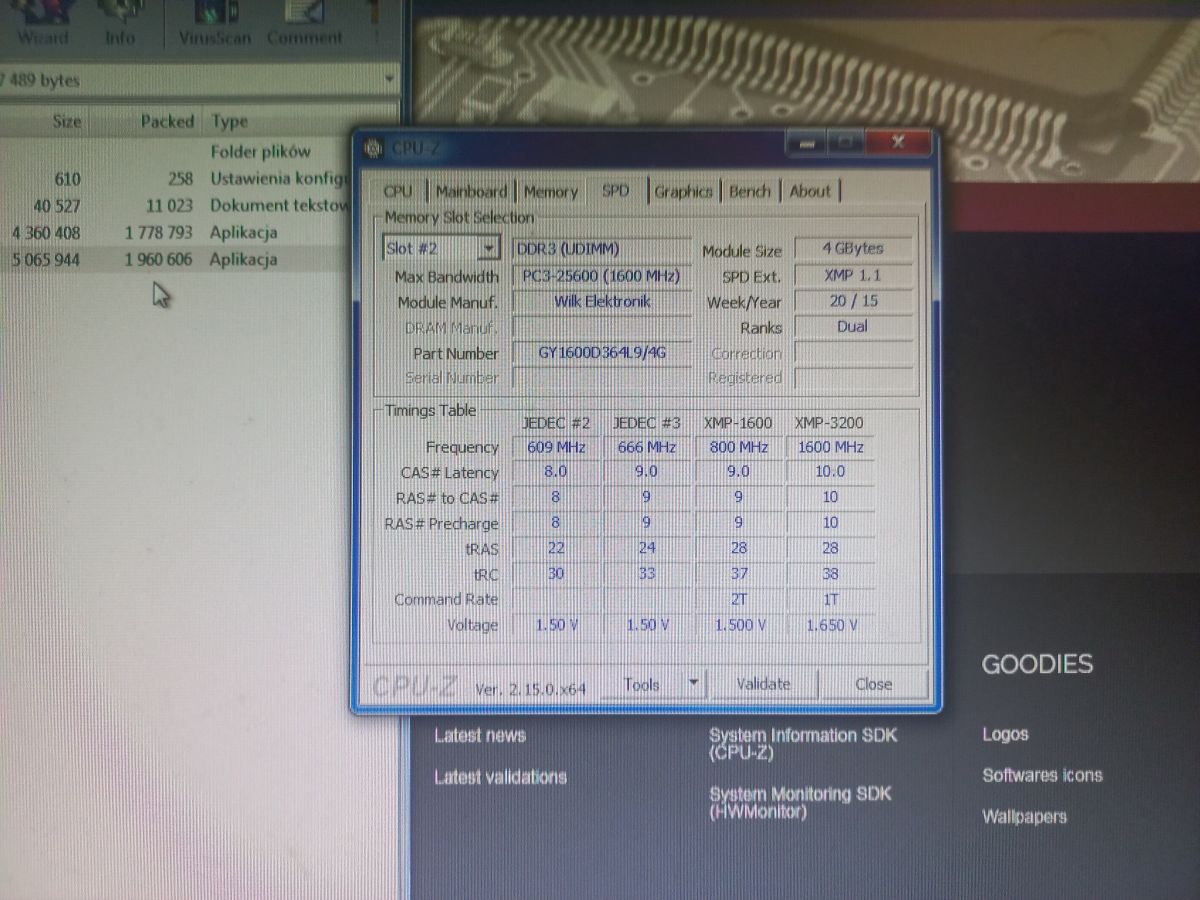Click the 800 MHz XMP-1600 frequency cell

tap(738, 447)
